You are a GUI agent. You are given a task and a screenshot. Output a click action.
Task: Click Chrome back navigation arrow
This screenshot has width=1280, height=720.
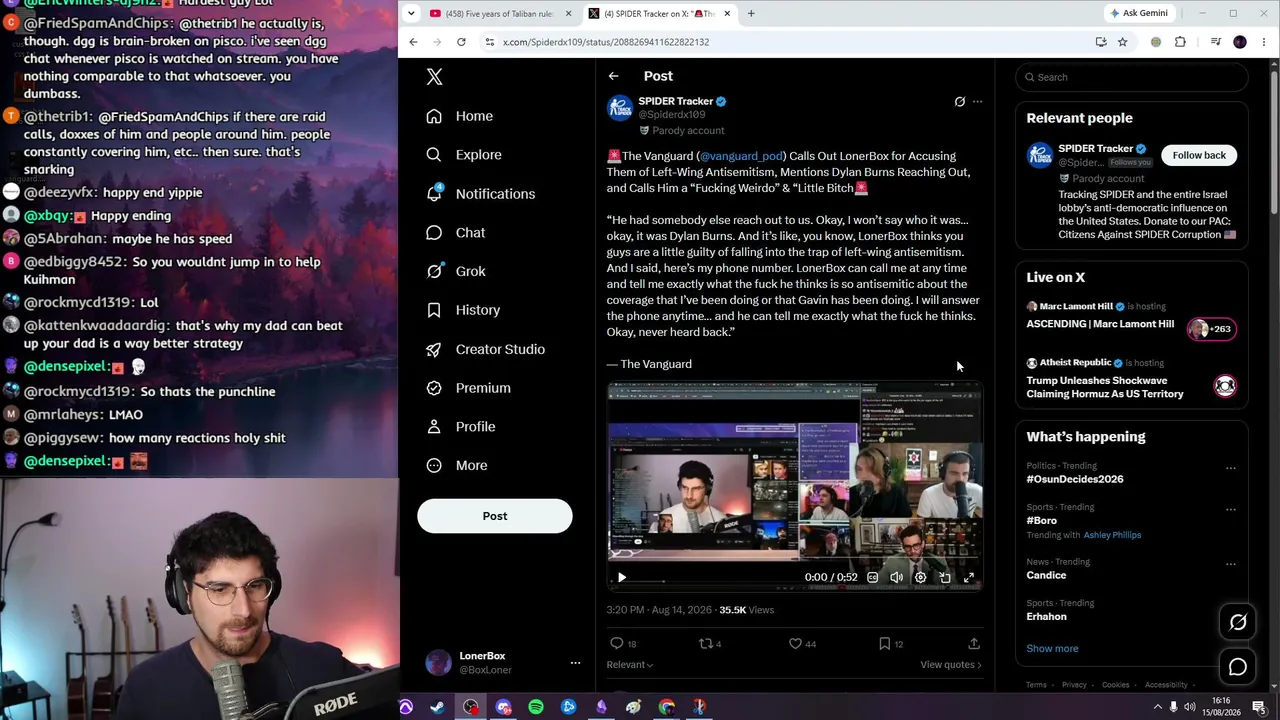tap(413, 42)
